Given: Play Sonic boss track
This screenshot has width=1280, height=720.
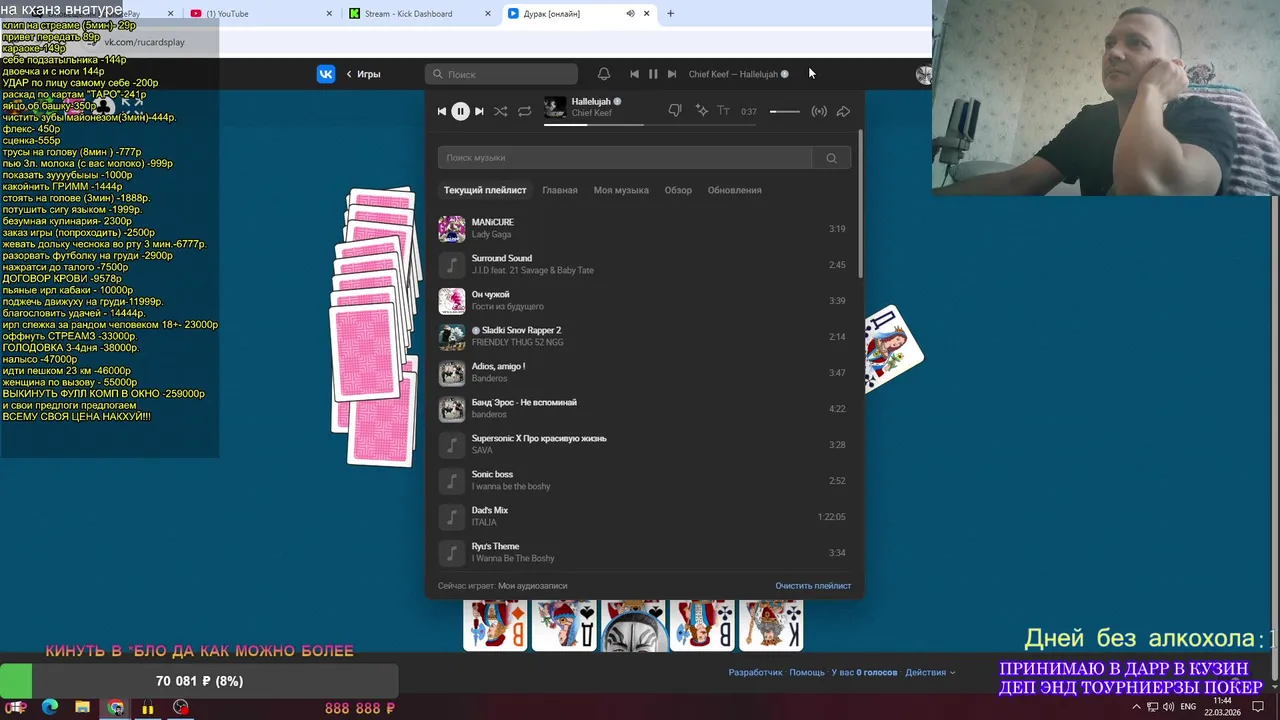Looking at the screenshot, I should [x=644, y=480].
